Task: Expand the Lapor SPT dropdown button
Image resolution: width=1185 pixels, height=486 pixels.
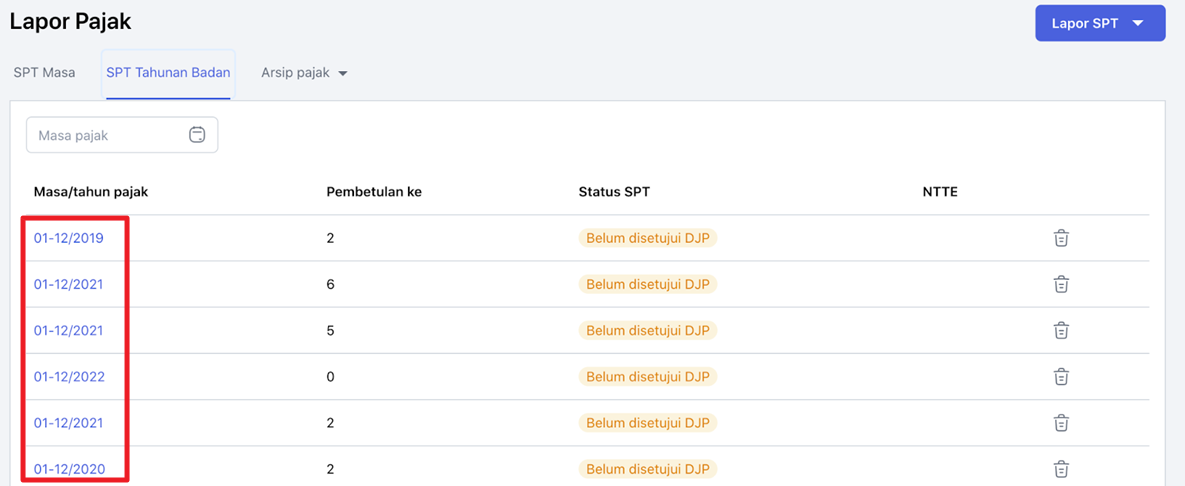Action: pyautogui.click(x=1100, y=23)
